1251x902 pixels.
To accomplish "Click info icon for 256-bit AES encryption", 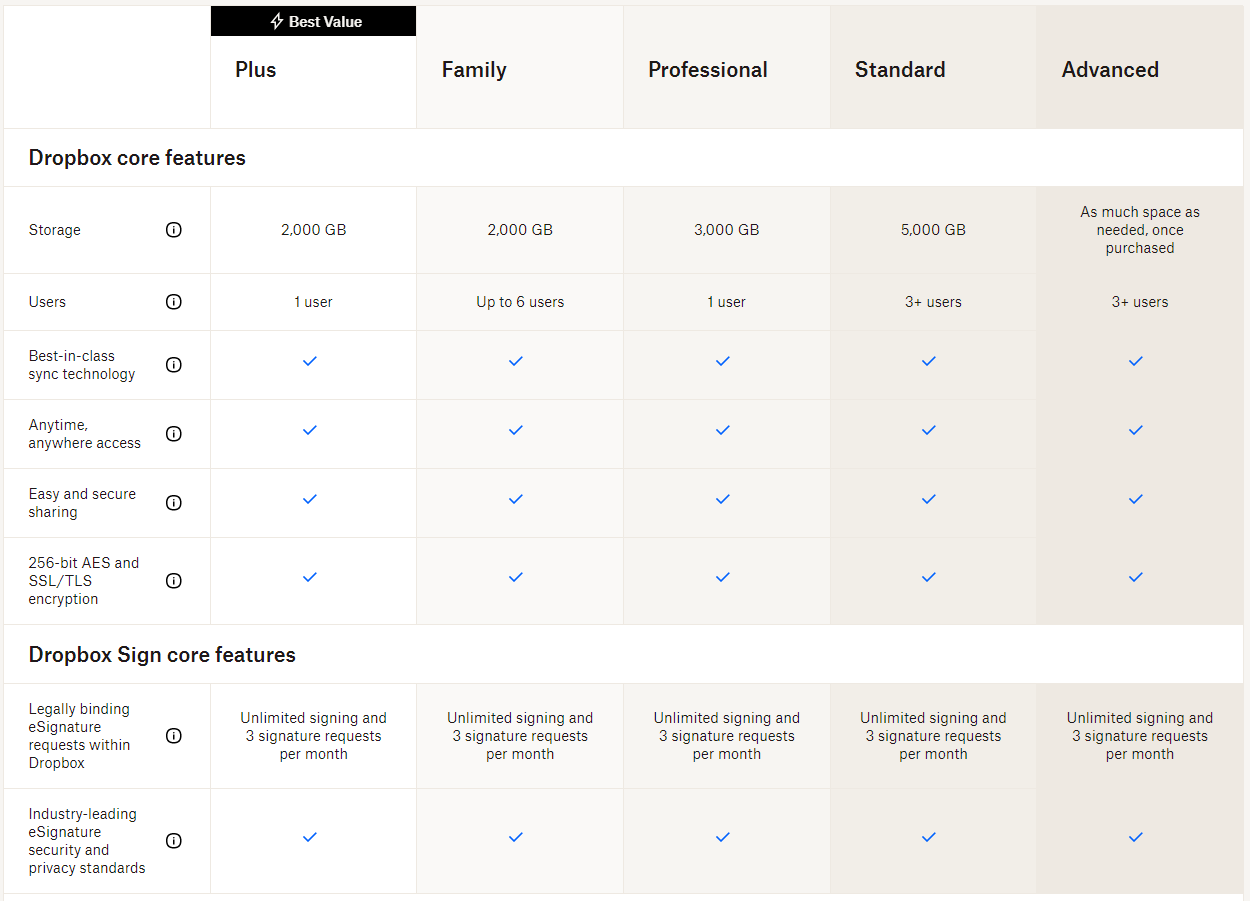I will click(x=174, y=581).
